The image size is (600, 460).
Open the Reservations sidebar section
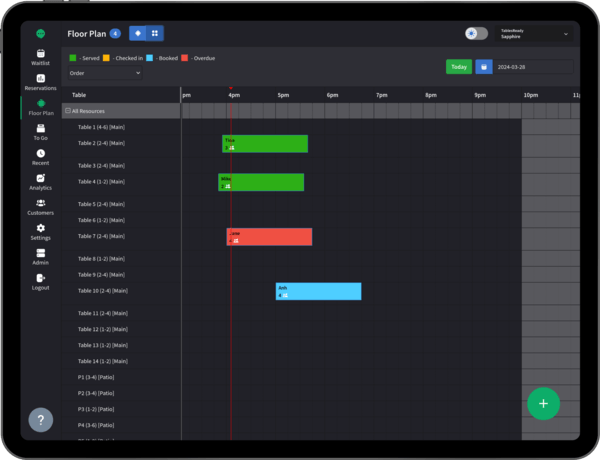coord(41,82)
